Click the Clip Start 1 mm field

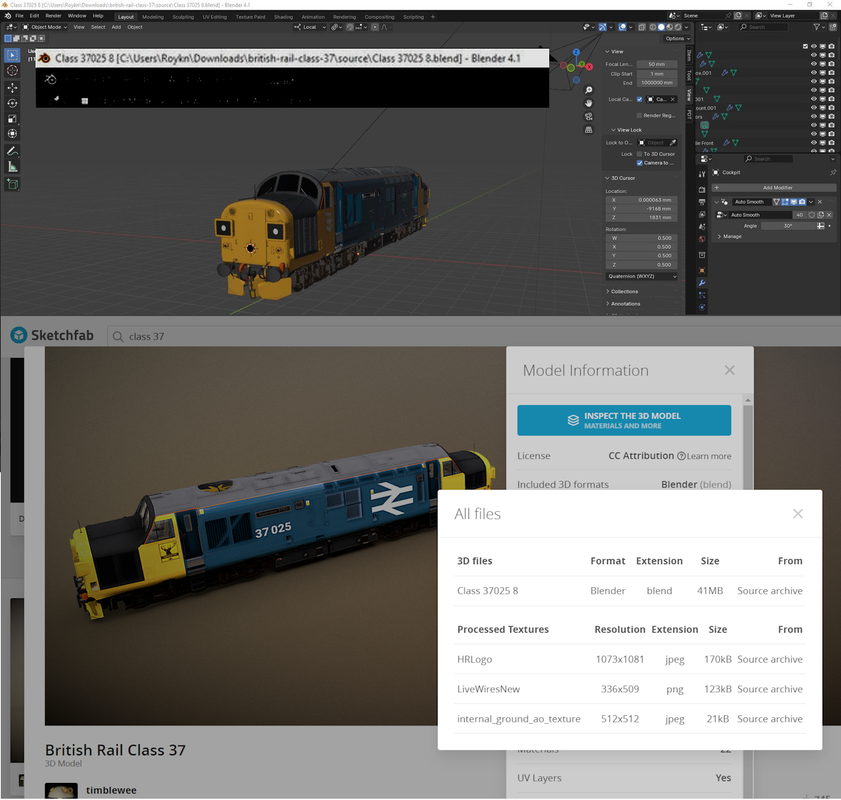[x=656, y=74]
